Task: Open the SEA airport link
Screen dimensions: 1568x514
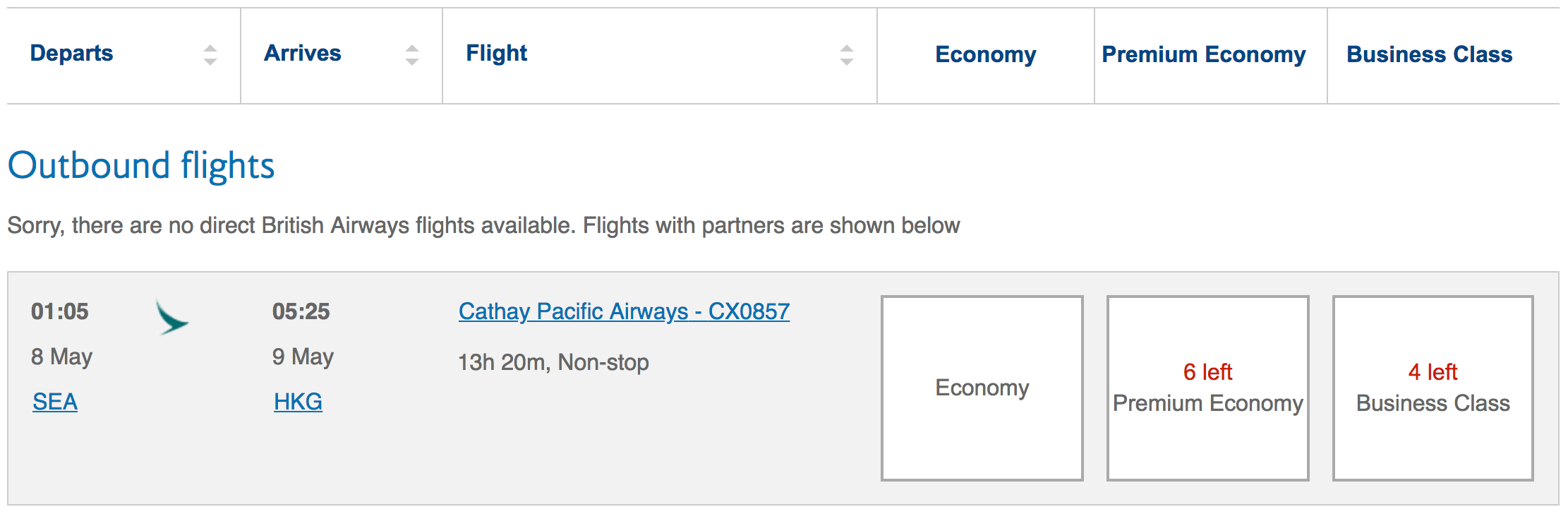Action: click(55, 402)
